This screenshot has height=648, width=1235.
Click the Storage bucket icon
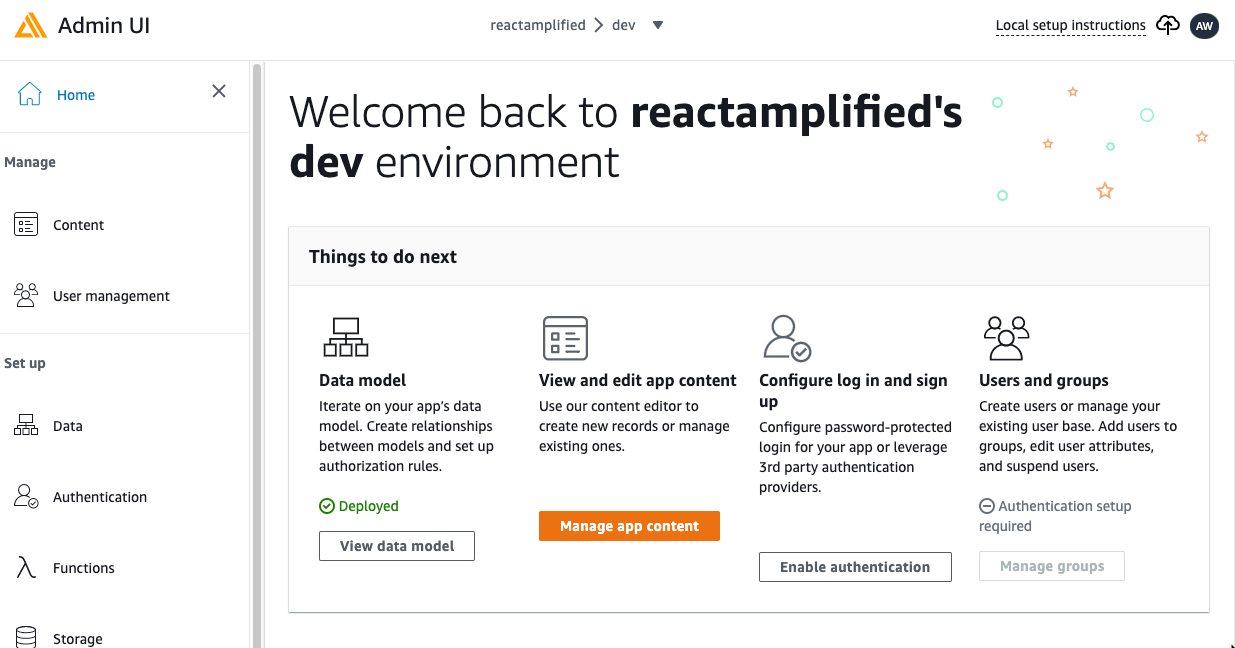click(26, 637)
